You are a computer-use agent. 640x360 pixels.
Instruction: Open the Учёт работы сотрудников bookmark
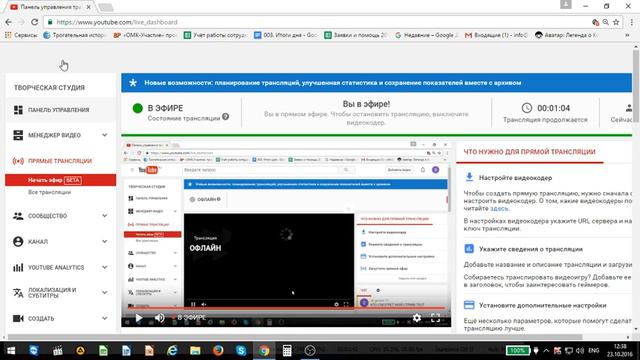[x=215, y=35]
